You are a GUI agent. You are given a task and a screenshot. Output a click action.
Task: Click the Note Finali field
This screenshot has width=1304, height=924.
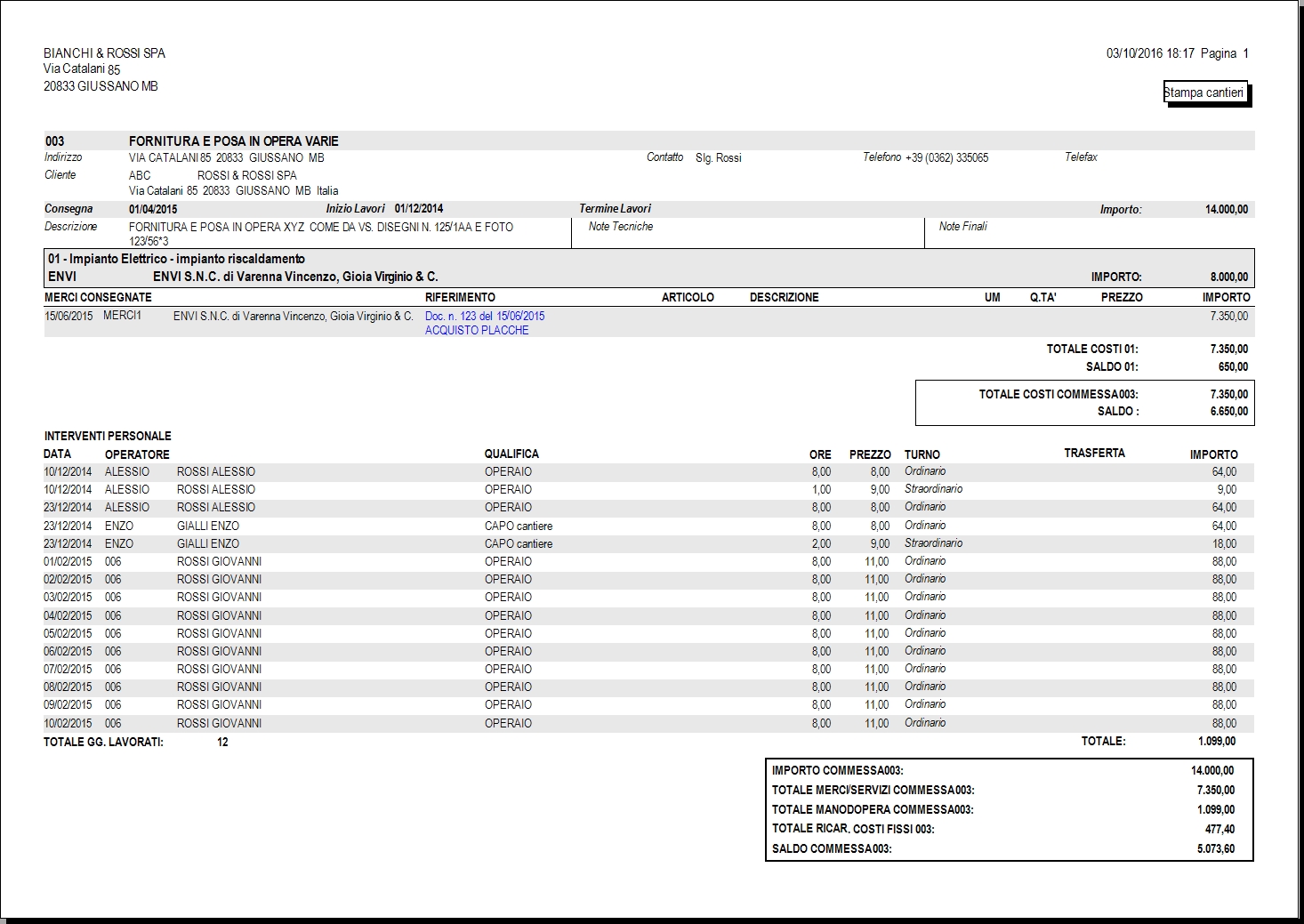pyautogui.click(x=1090, y=234)
